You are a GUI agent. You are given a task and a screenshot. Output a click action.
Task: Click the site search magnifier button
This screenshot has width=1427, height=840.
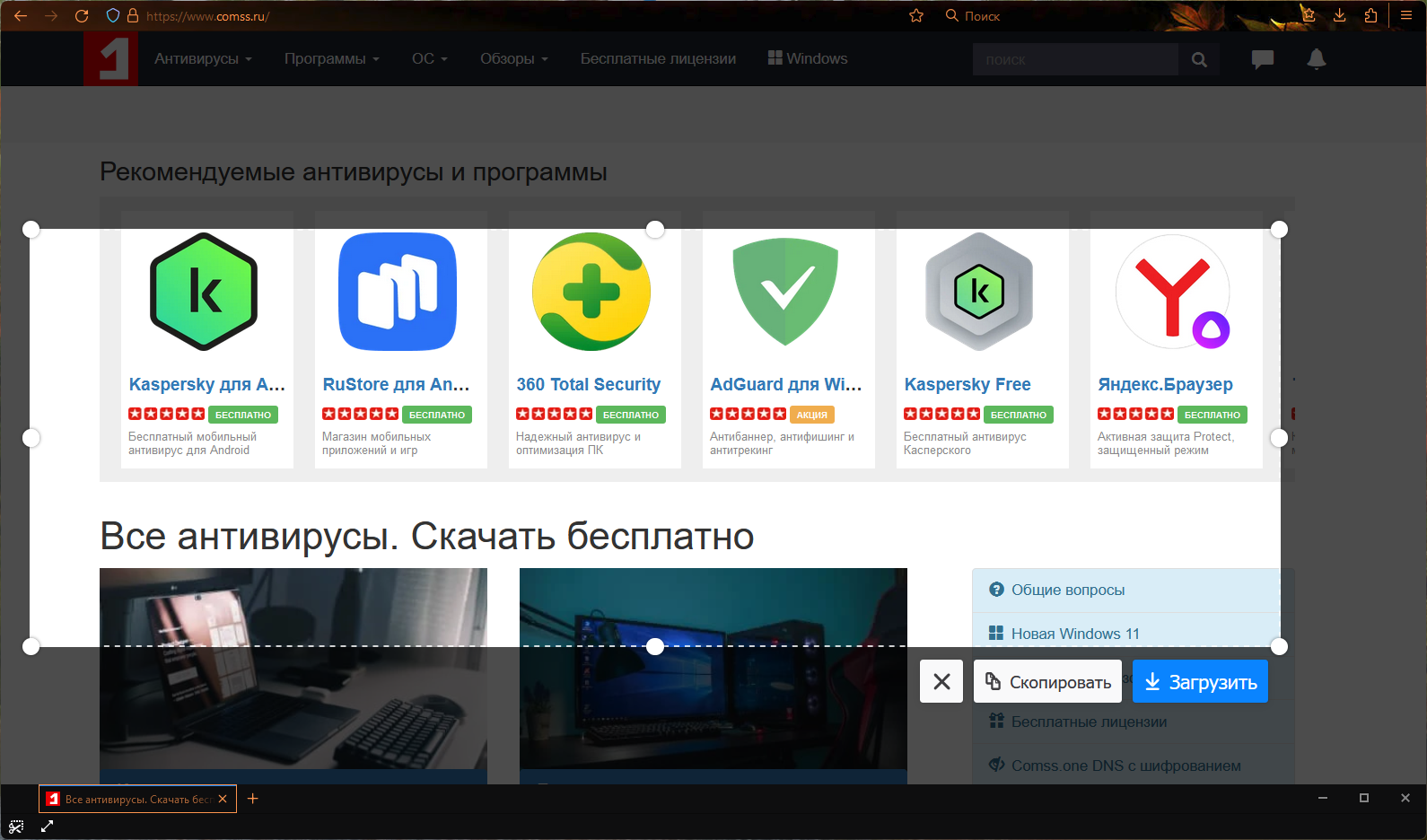pyautogui.click(x=1199, y=60)
